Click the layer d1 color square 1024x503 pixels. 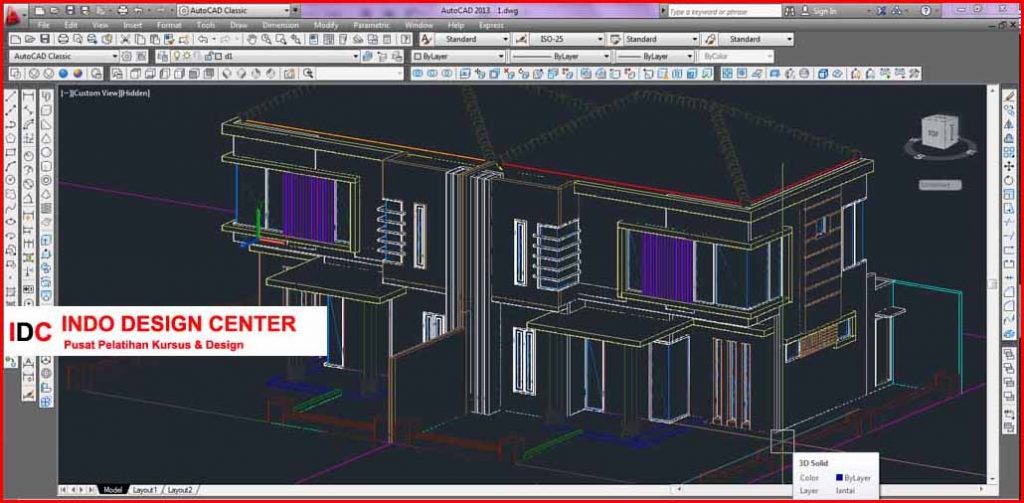219,57
